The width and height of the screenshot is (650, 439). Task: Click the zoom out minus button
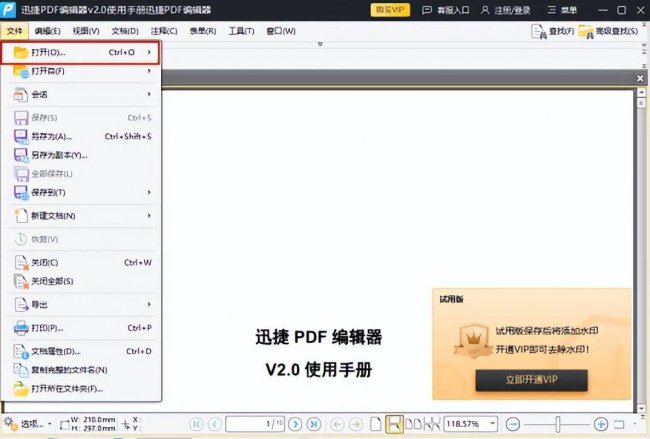coord(513,424)
